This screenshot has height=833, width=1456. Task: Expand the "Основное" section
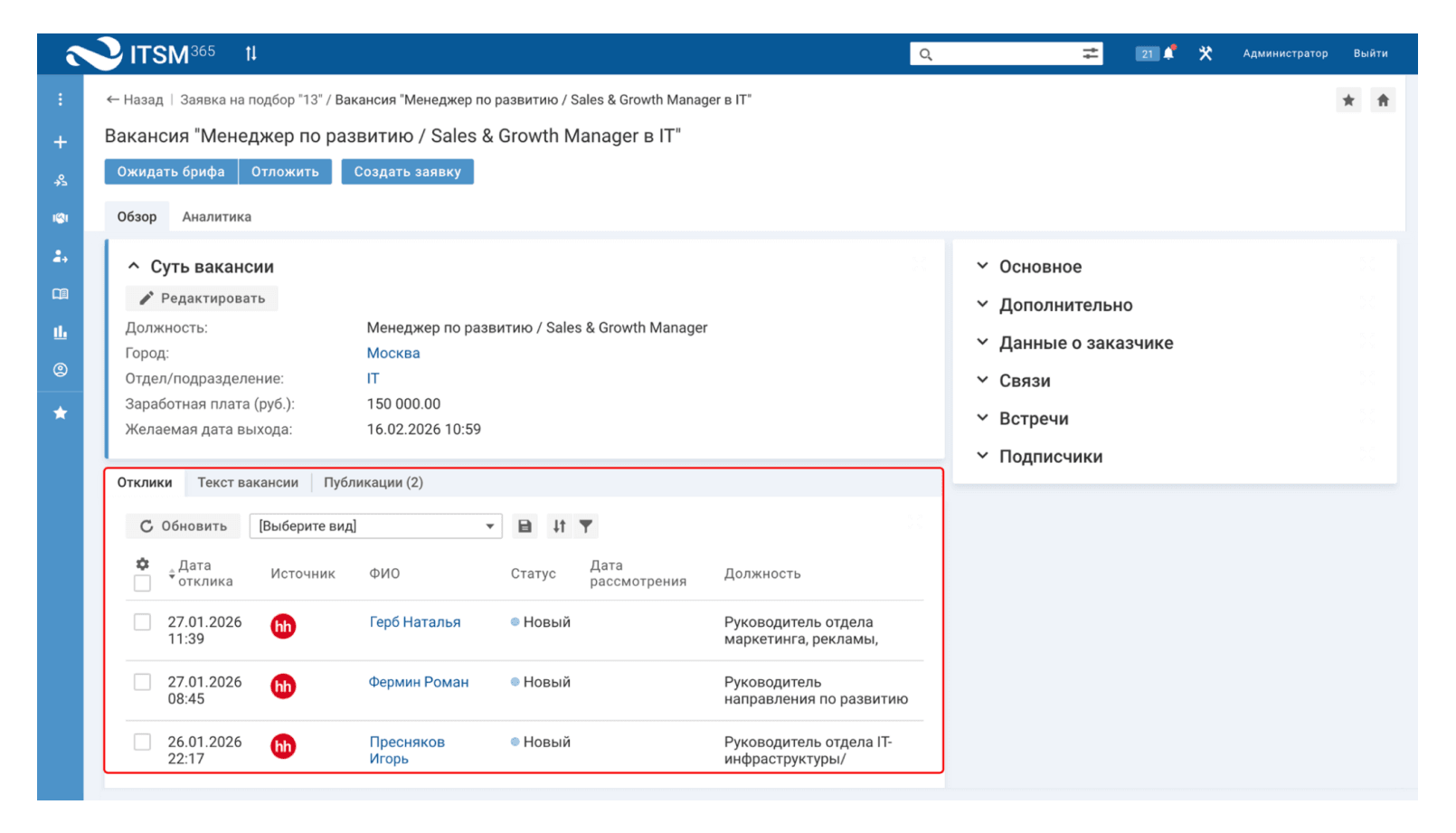coord(1040,267)
